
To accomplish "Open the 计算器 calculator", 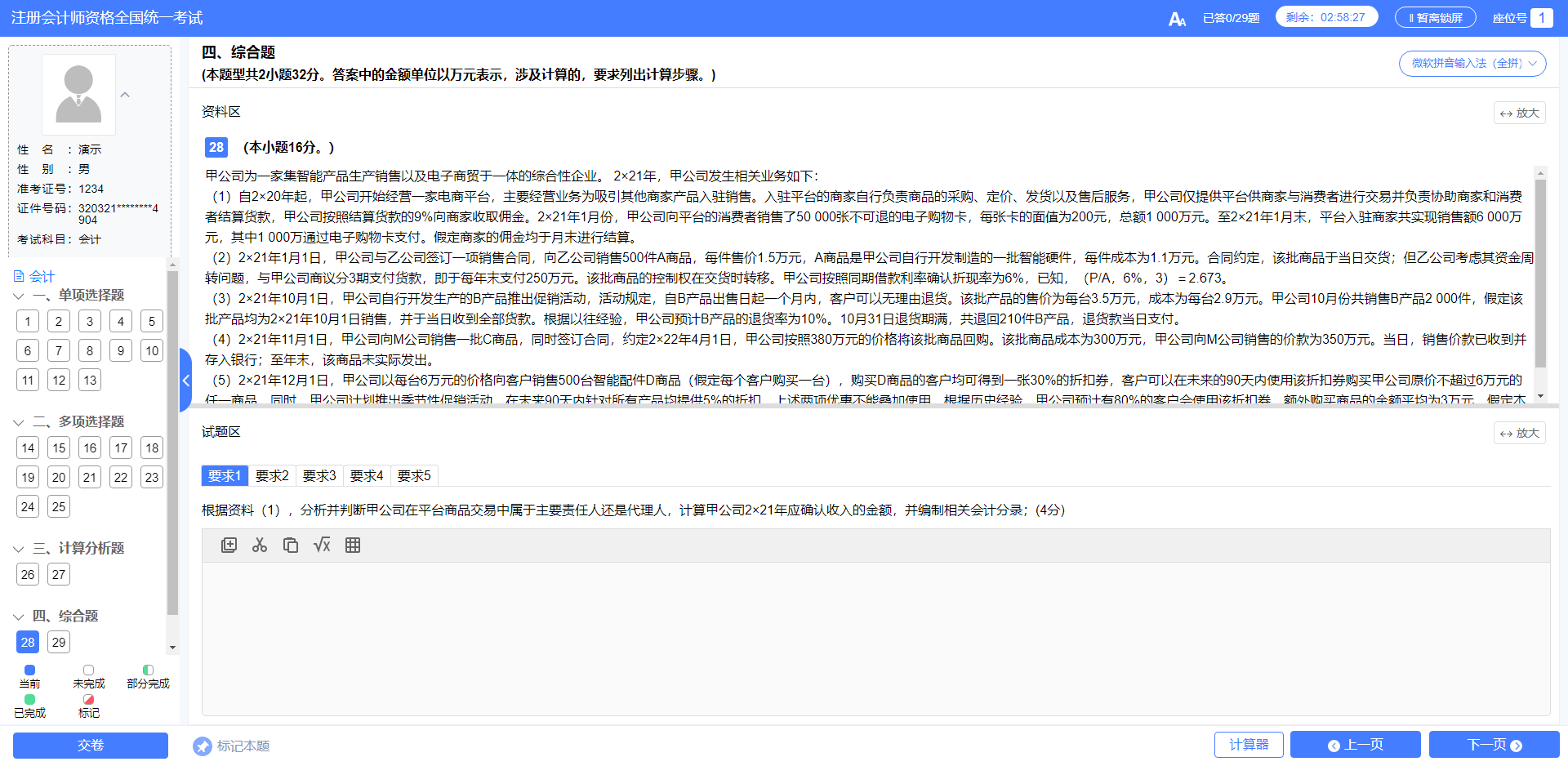I will tap(1248, 744).
